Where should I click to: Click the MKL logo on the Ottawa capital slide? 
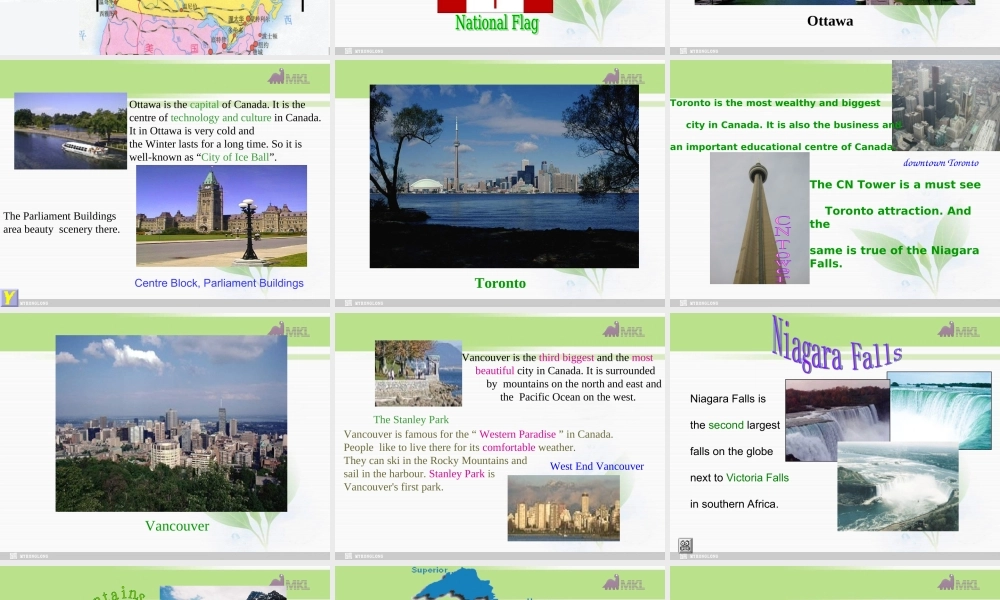pos(289,77)
